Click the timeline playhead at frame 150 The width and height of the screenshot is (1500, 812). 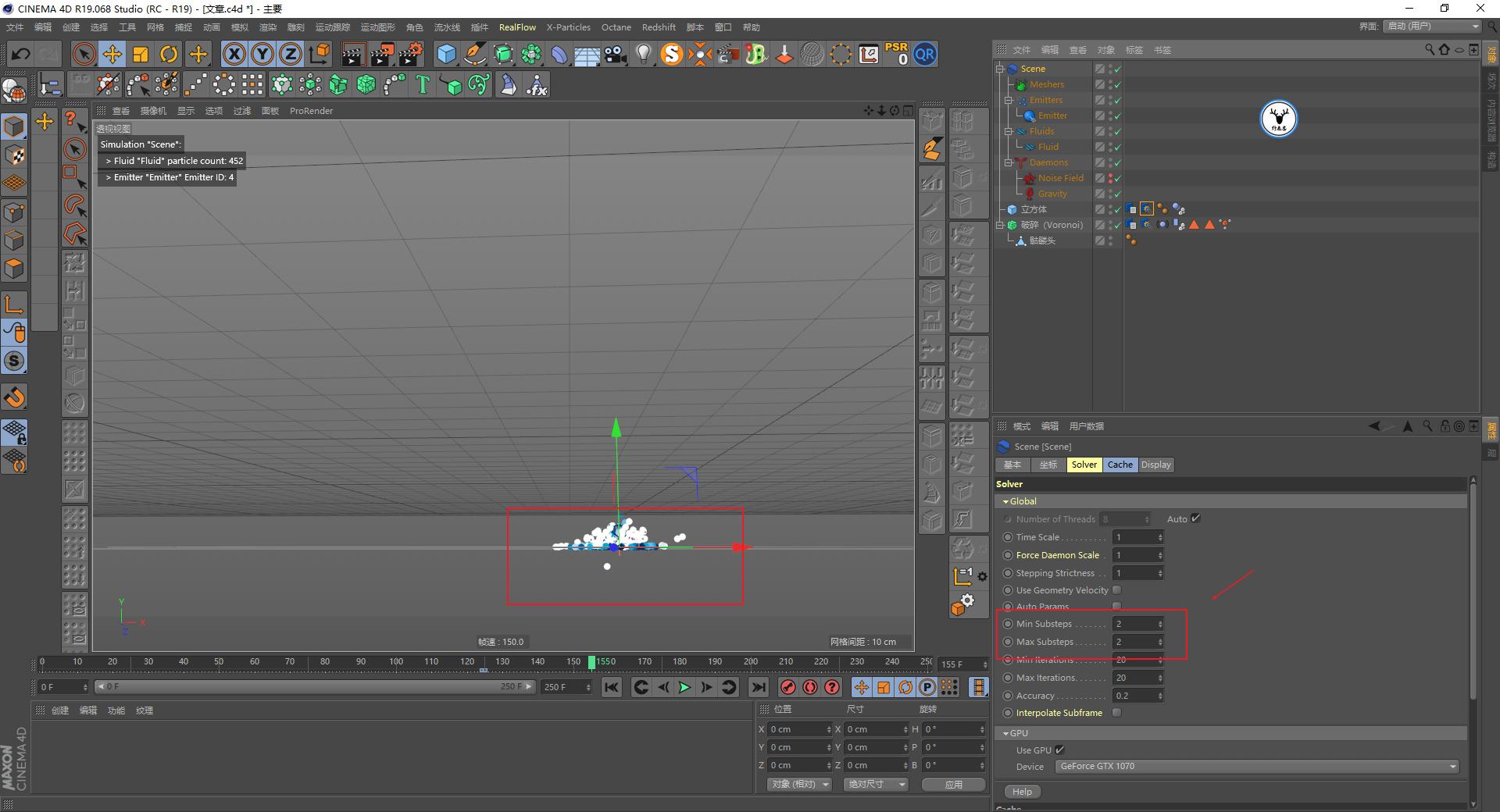tap(591, 662)
